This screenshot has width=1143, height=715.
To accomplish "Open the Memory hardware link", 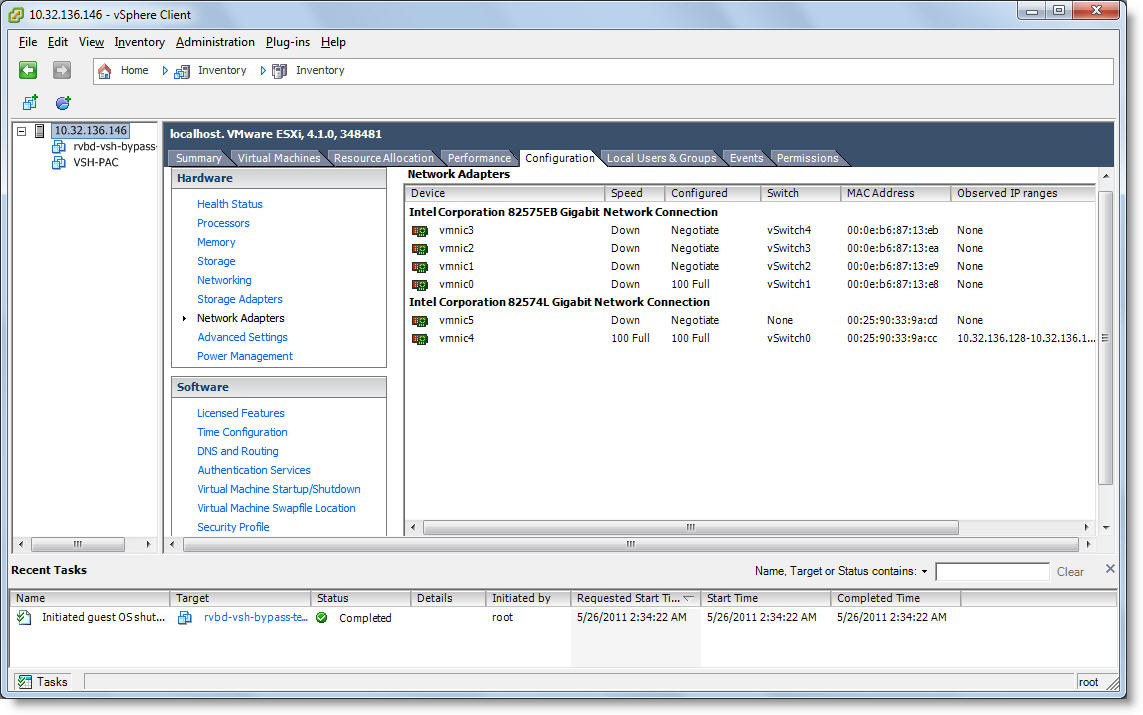I will 216,242.
